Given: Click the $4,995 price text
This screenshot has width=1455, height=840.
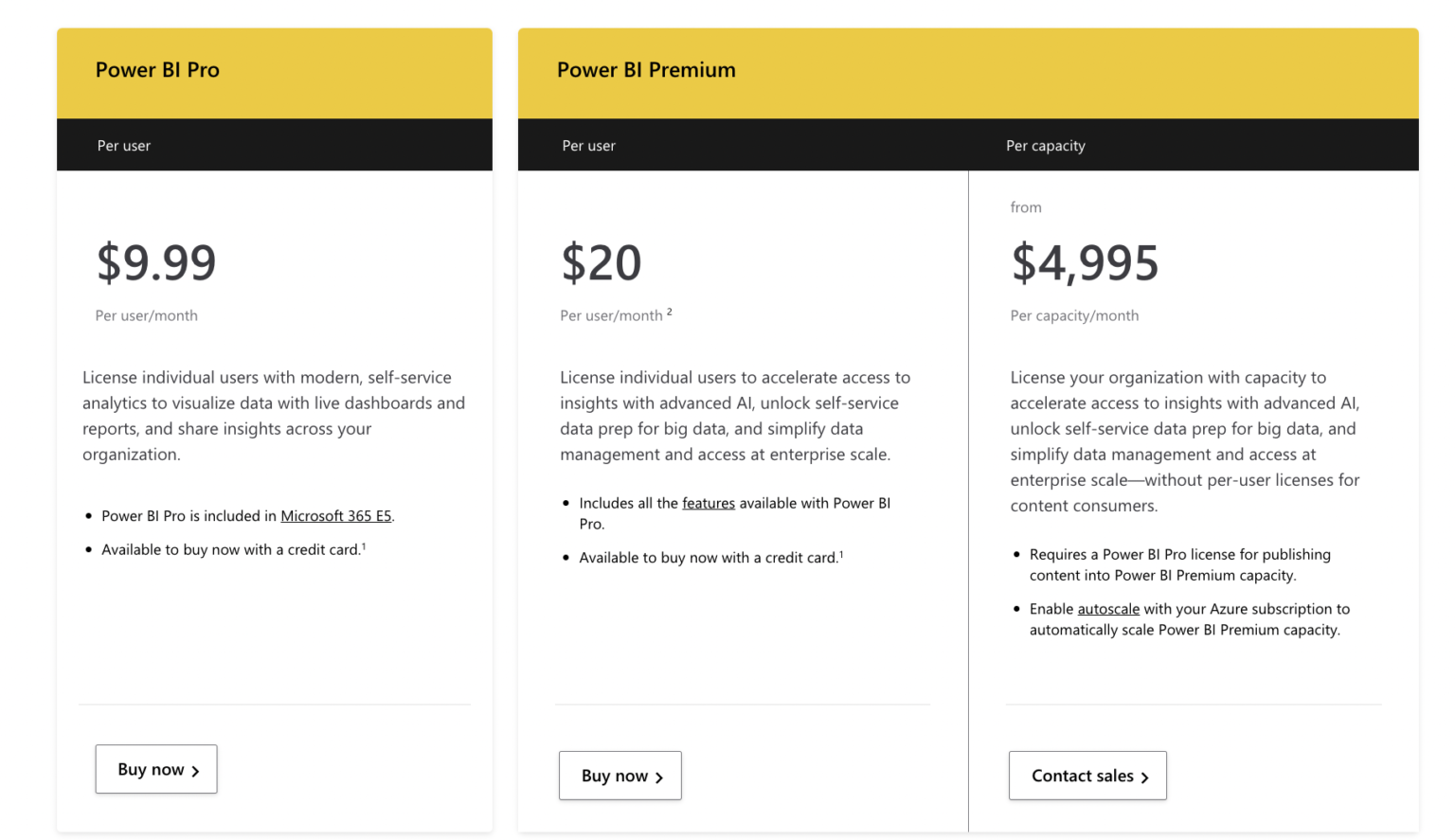Looking at the screenshot, I should point(1086,263).
